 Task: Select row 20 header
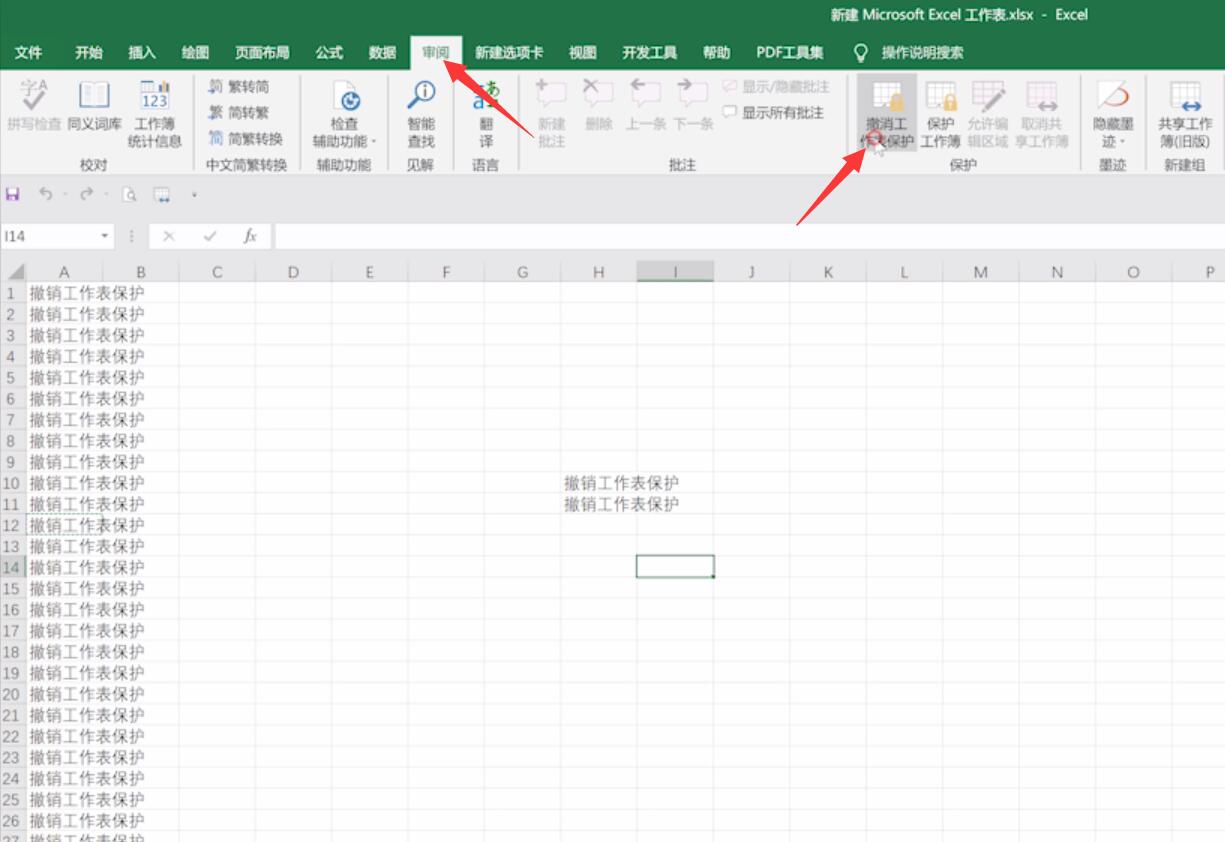(12, 694)
